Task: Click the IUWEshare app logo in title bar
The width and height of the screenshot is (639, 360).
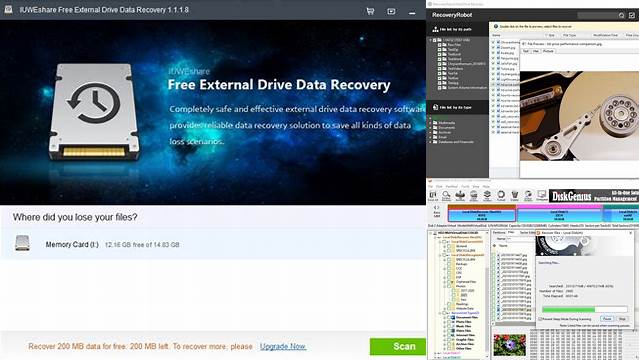Action: pyautogui.click(x=8, y=9)
